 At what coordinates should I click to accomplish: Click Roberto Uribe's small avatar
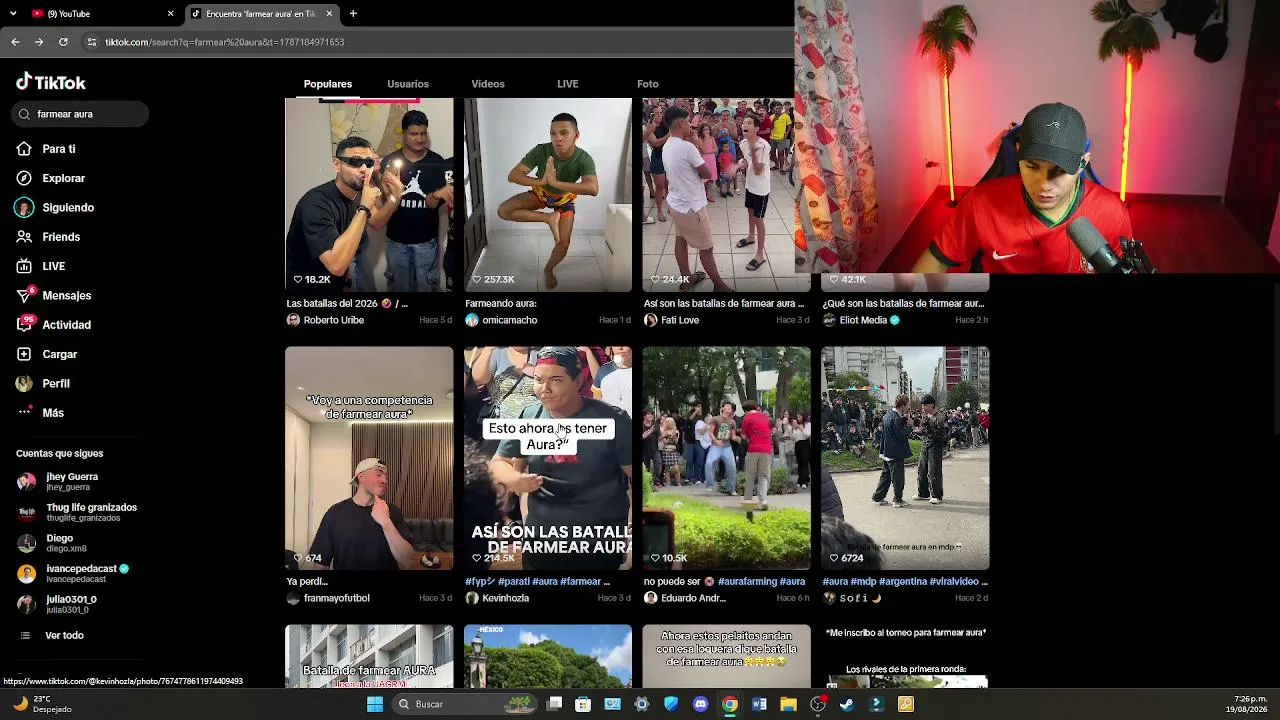(x=293, y=320)
